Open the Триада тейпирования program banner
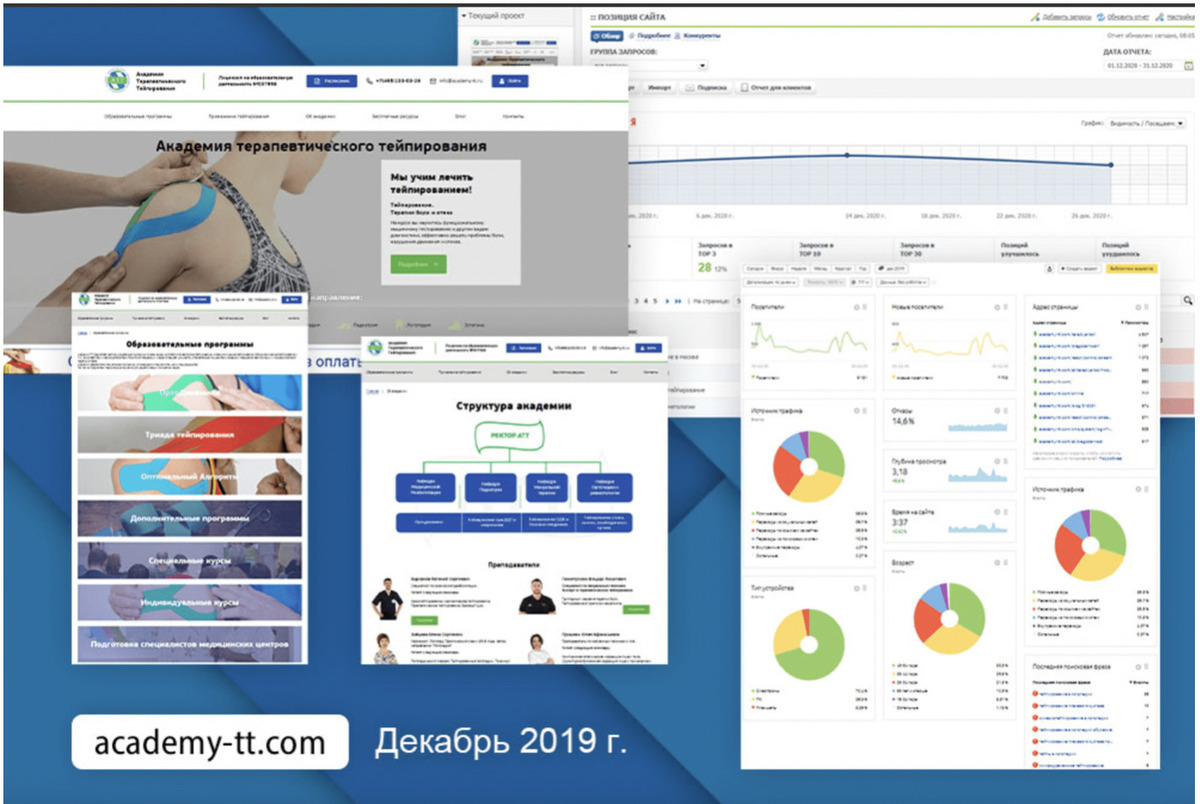This screenshot has width=1200, height=804. click(190, 435)
